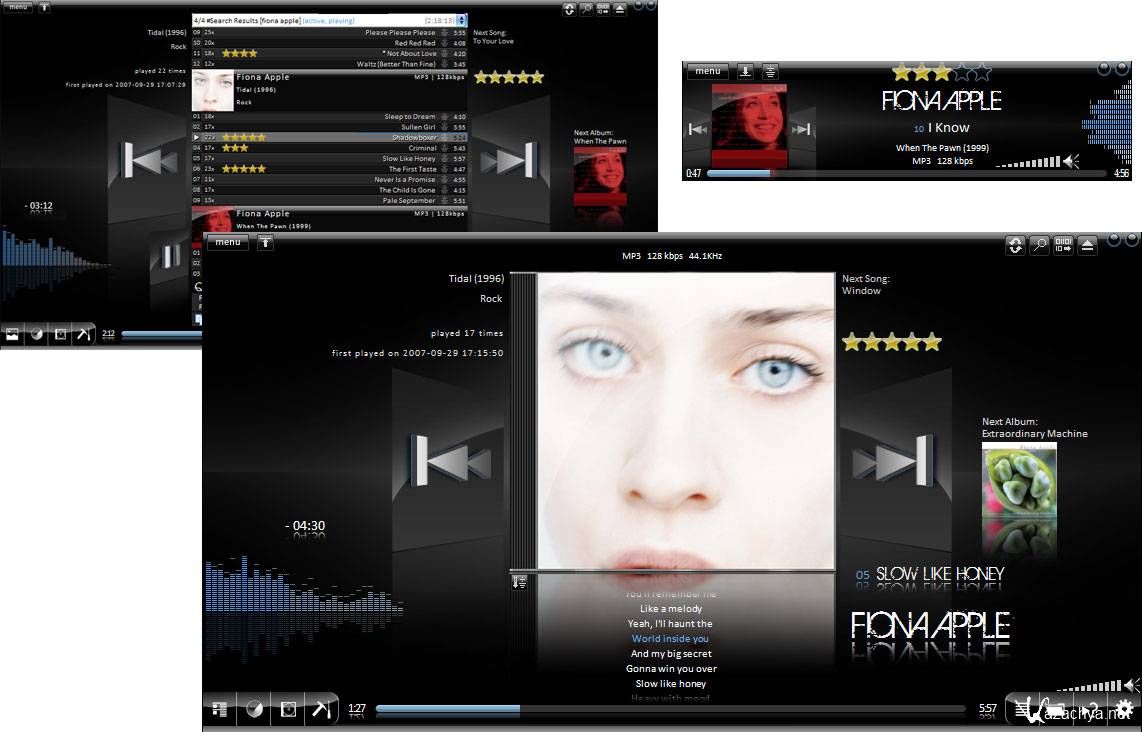The image size is (1142, 732).
Task: Click Extraordinary Machine next album thumbnail
Action: click(1019, 483)
